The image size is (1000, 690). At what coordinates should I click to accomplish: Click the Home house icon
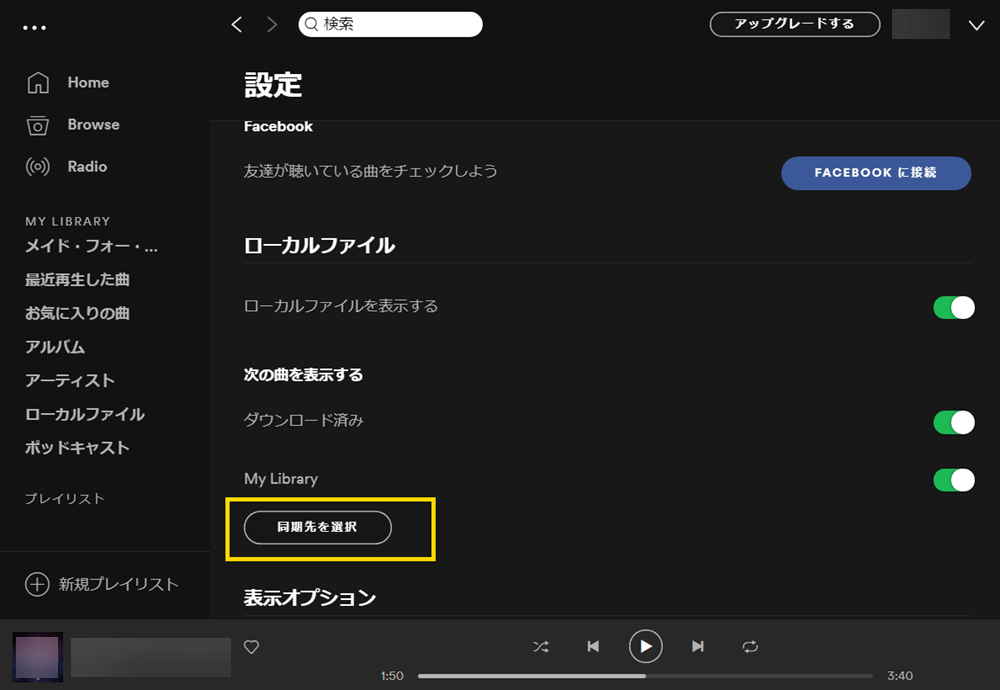pyautogui.click(x=38, y=82)
